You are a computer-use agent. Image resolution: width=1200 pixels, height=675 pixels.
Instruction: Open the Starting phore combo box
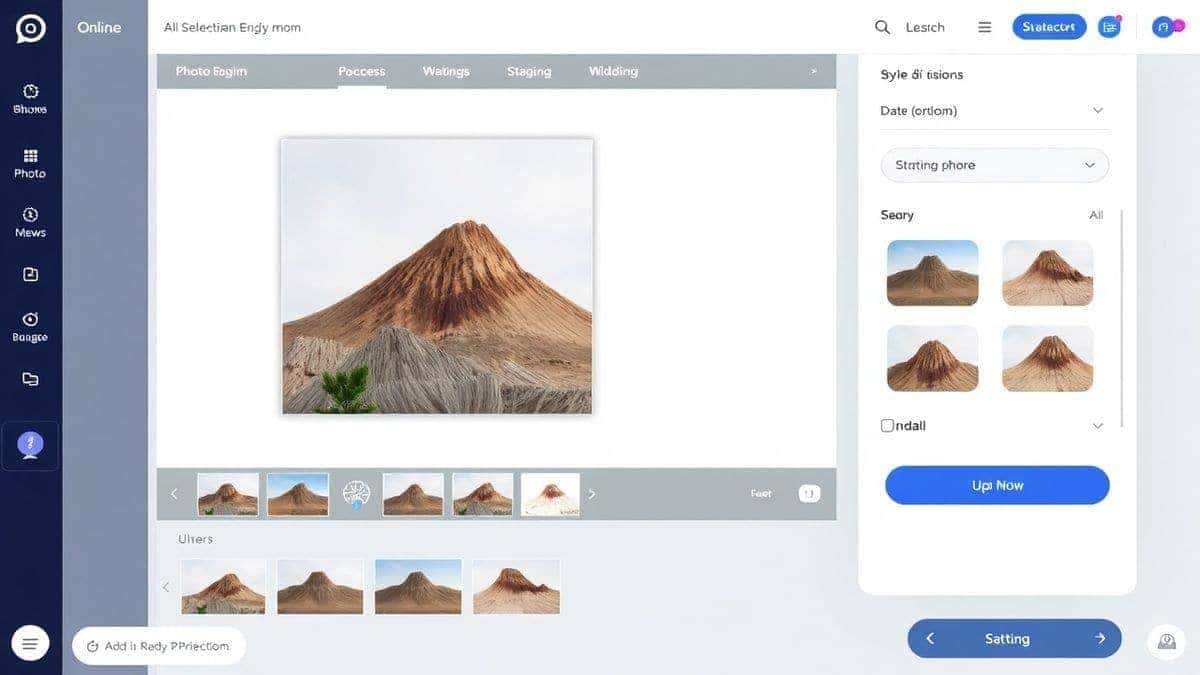(994, 165)
